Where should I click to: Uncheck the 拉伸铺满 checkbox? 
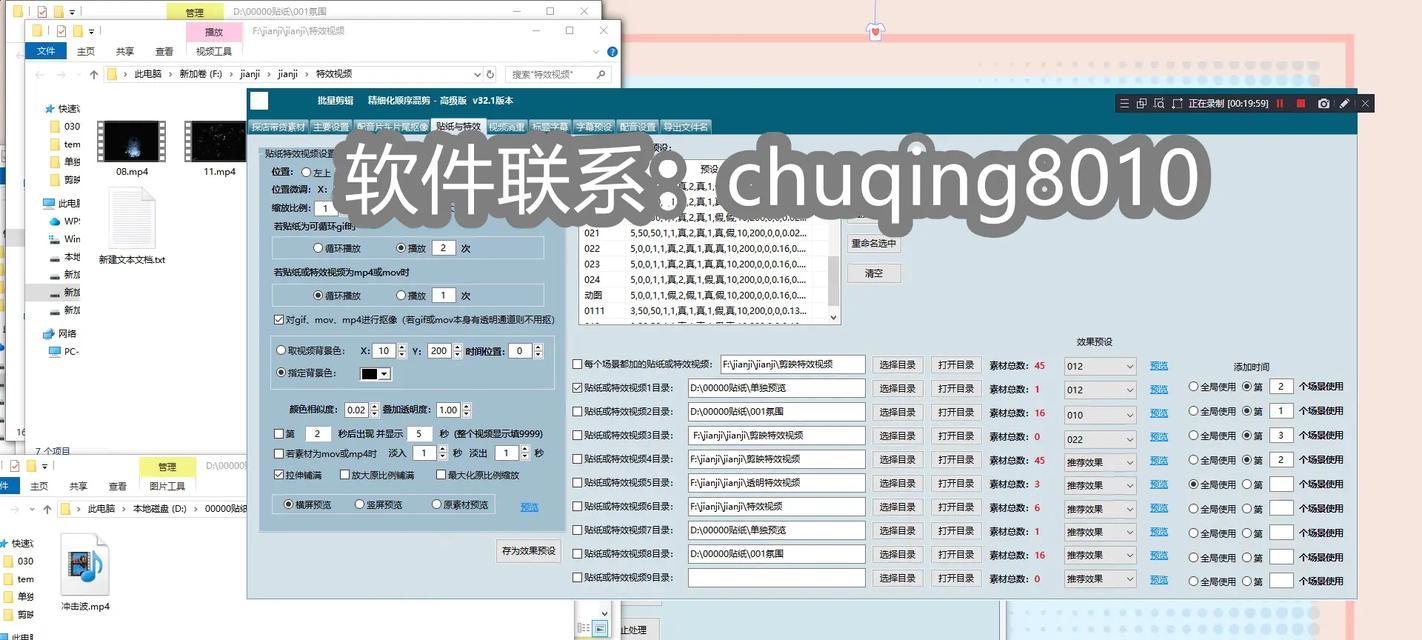click(x=279, y=475)
